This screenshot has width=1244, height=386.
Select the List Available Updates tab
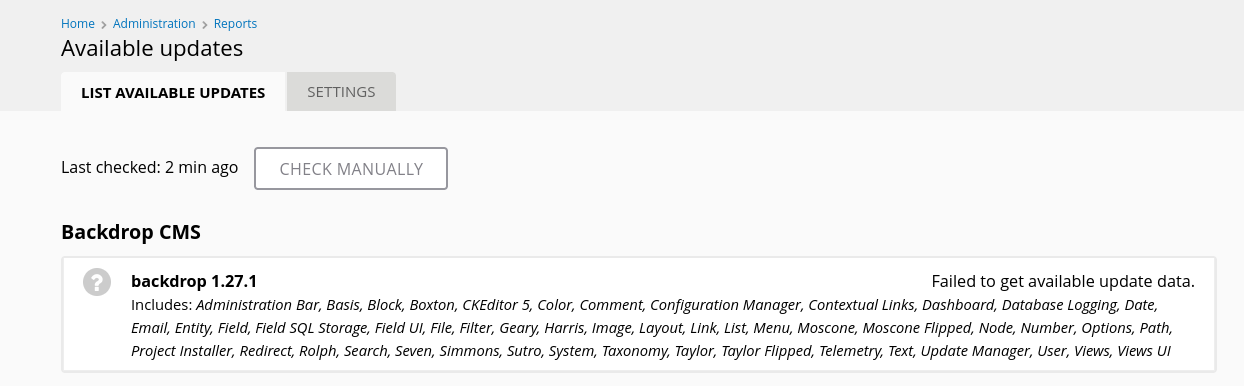[173, 92]
